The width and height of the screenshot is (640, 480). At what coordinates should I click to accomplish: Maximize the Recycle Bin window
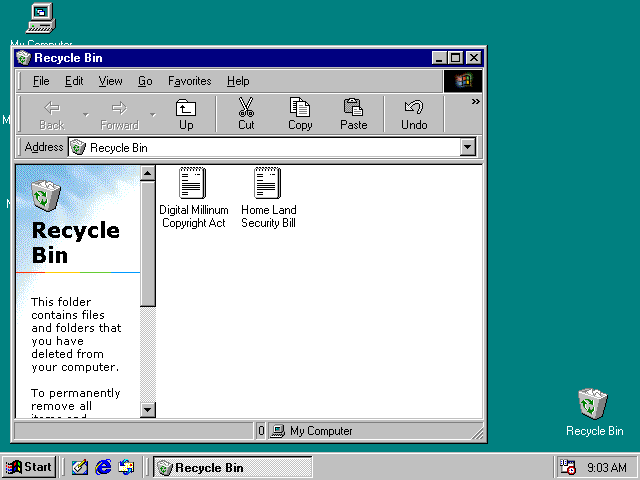pos(455,58)
